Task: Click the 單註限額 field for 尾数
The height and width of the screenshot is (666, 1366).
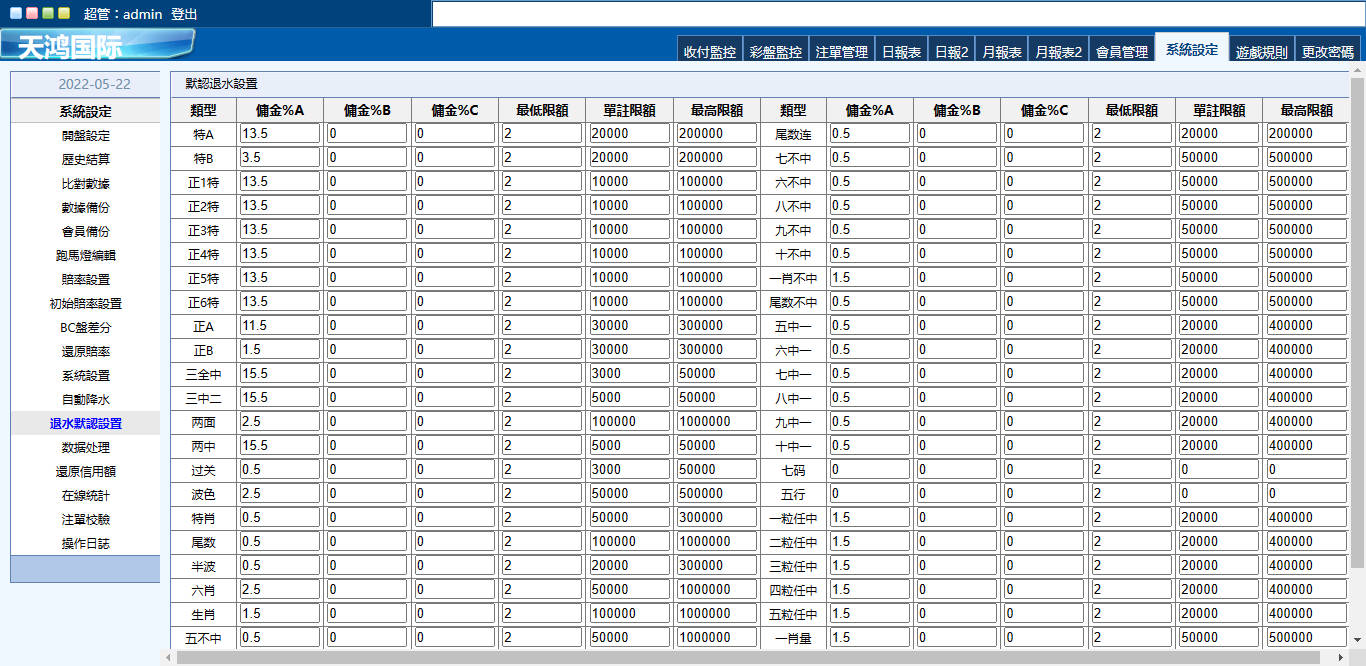Action: tap(629, 541)
